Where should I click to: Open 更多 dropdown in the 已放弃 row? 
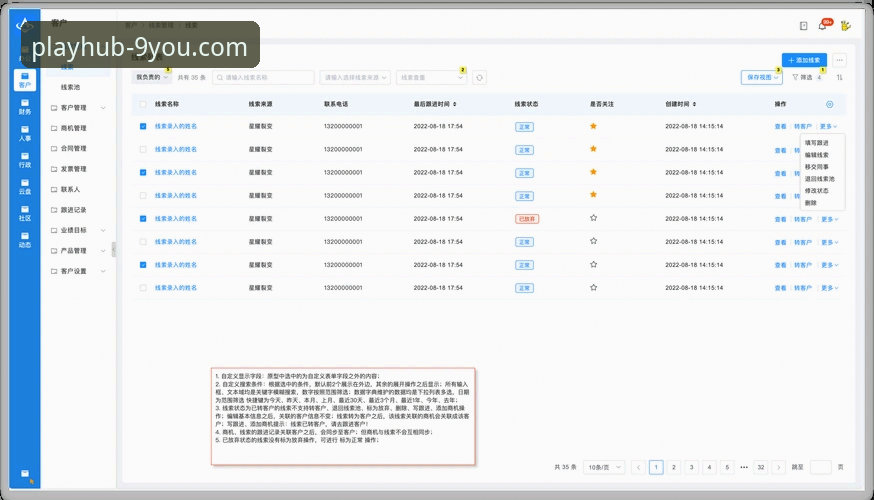(829, 219)
